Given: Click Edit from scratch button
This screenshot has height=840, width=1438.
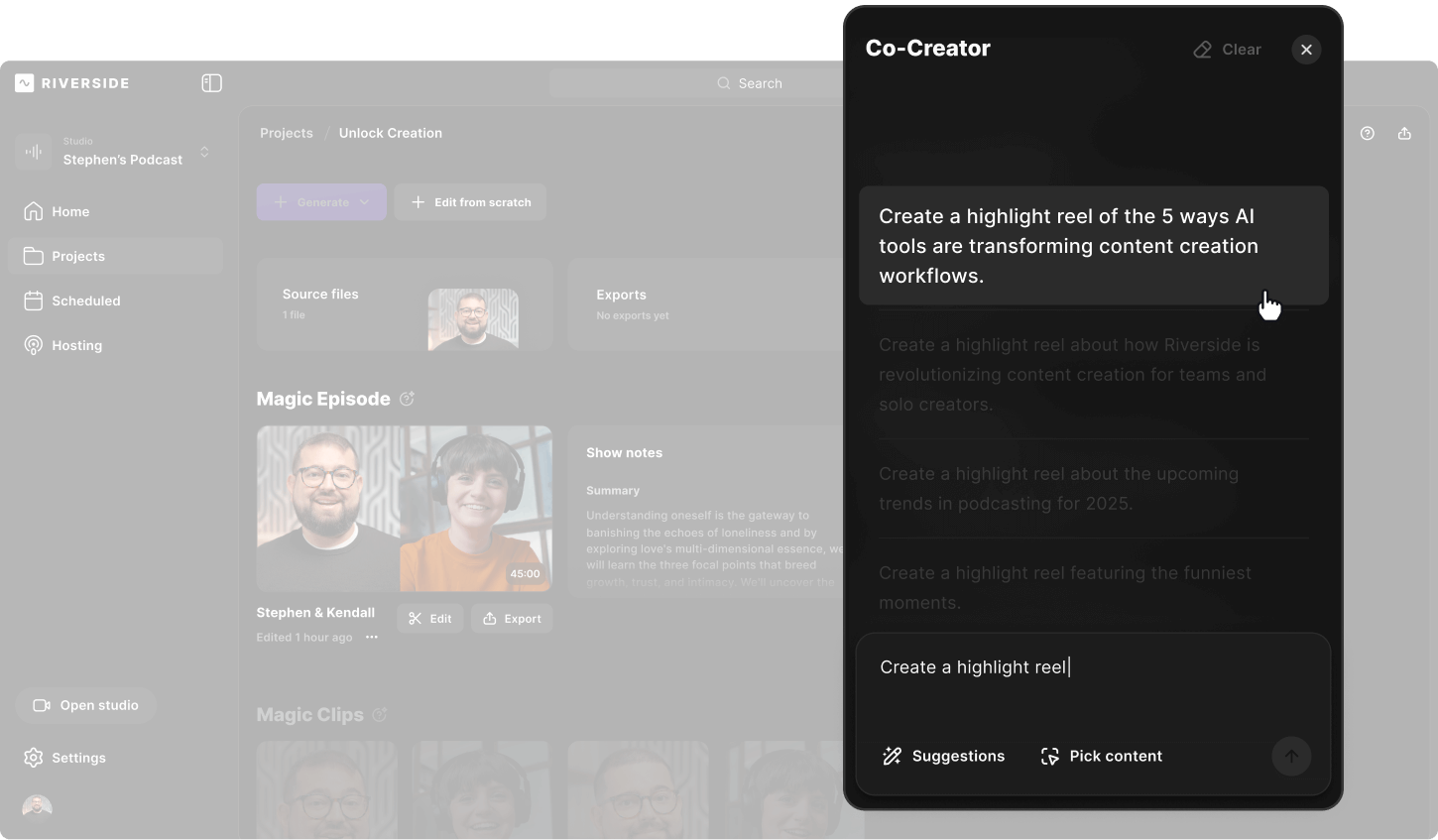Looking at the screenshot, I should [470, 202].
